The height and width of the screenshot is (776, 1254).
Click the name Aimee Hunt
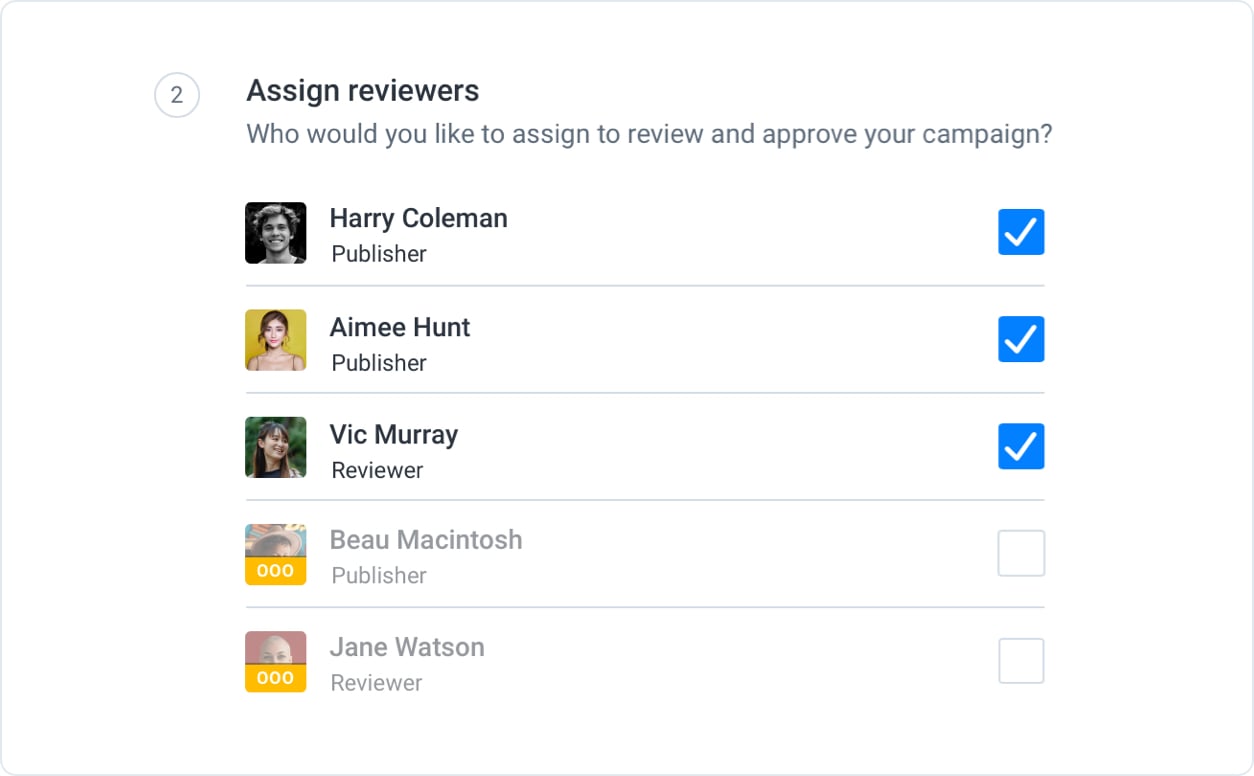(400, 327)
